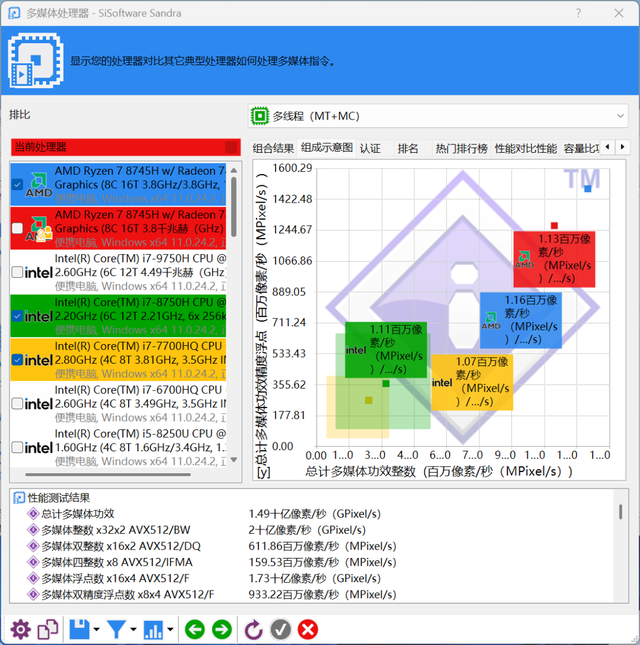Screen dimensions: 640x645
Task: Click diamond icon beside 多媒体双整数 x16x2 AVX512/DQ
Action: [33, 546]
